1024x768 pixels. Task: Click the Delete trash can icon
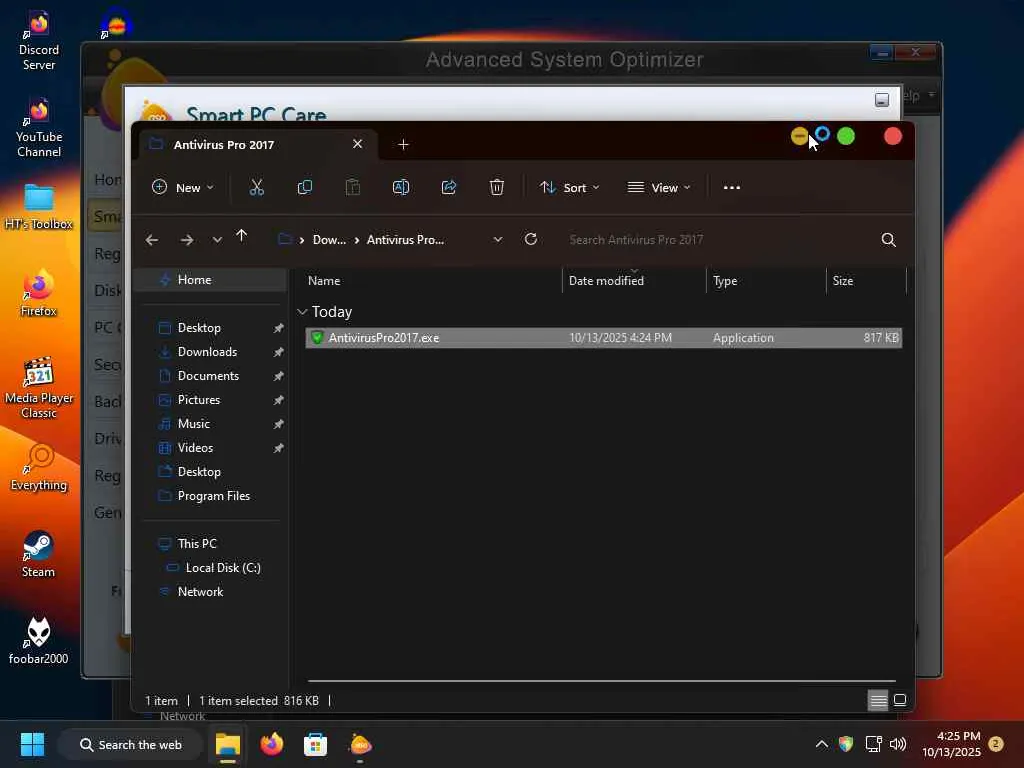point(496,187)
